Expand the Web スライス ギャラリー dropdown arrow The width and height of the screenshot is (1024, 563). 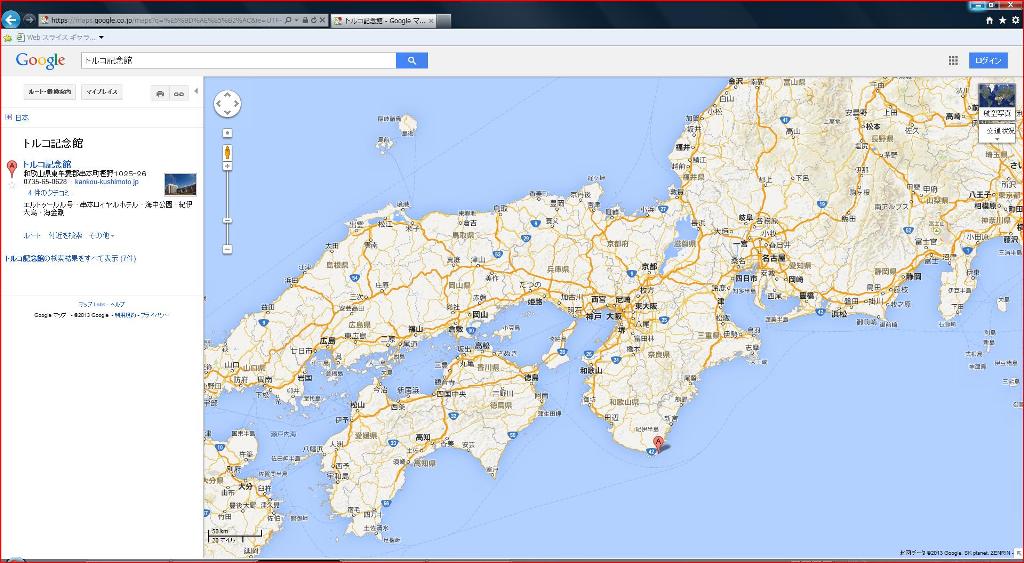tap(101, 37)
